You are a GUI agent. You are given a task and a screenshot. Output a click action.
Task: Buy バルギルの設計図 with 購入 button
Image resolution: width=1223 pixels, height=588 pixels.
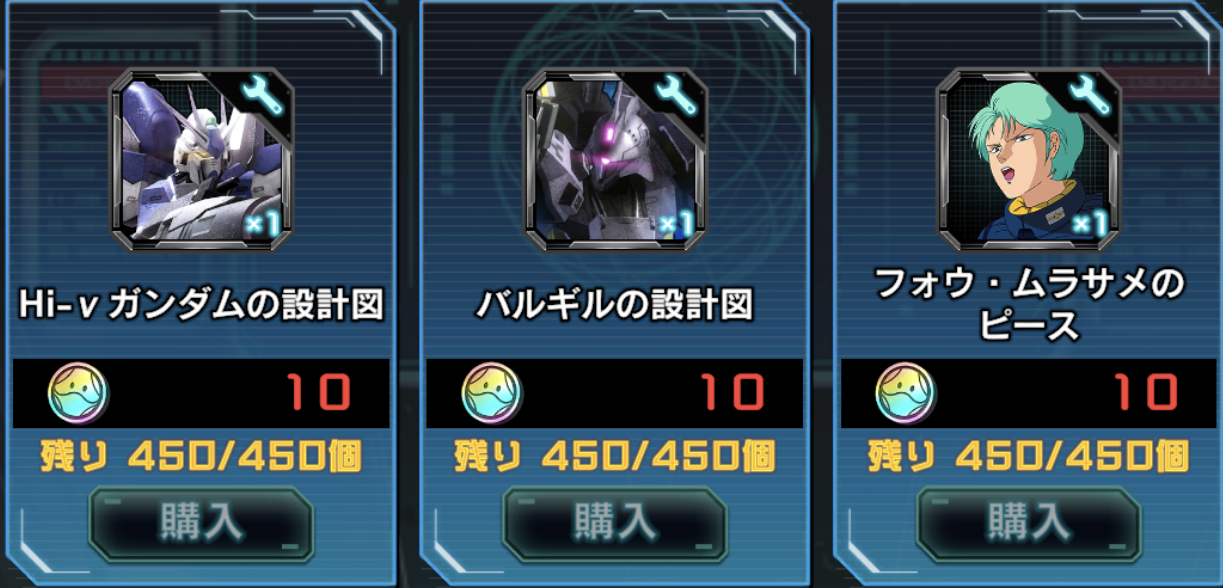click(614, 524)
